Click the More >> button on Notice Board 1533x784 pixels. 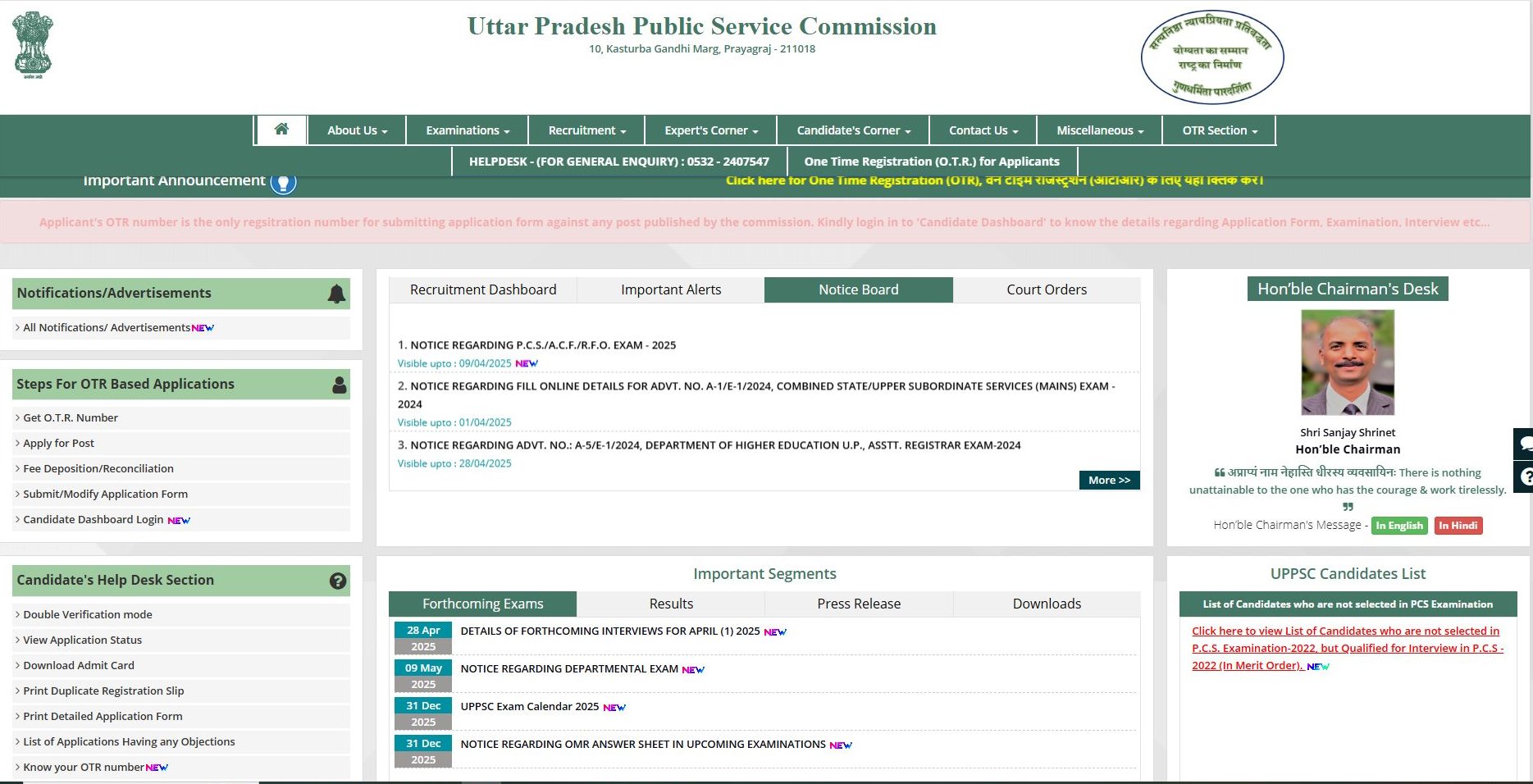click(x=1109, y=481)
